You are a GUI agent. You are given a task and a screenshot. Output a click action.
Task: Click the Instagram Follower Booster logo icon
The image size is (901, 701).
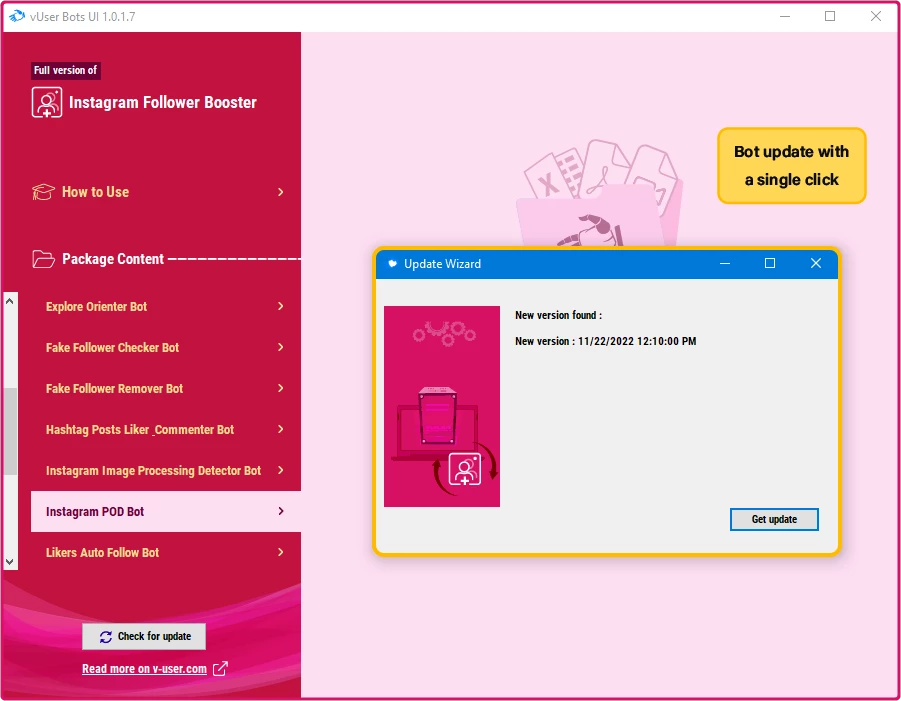(47, 102)
